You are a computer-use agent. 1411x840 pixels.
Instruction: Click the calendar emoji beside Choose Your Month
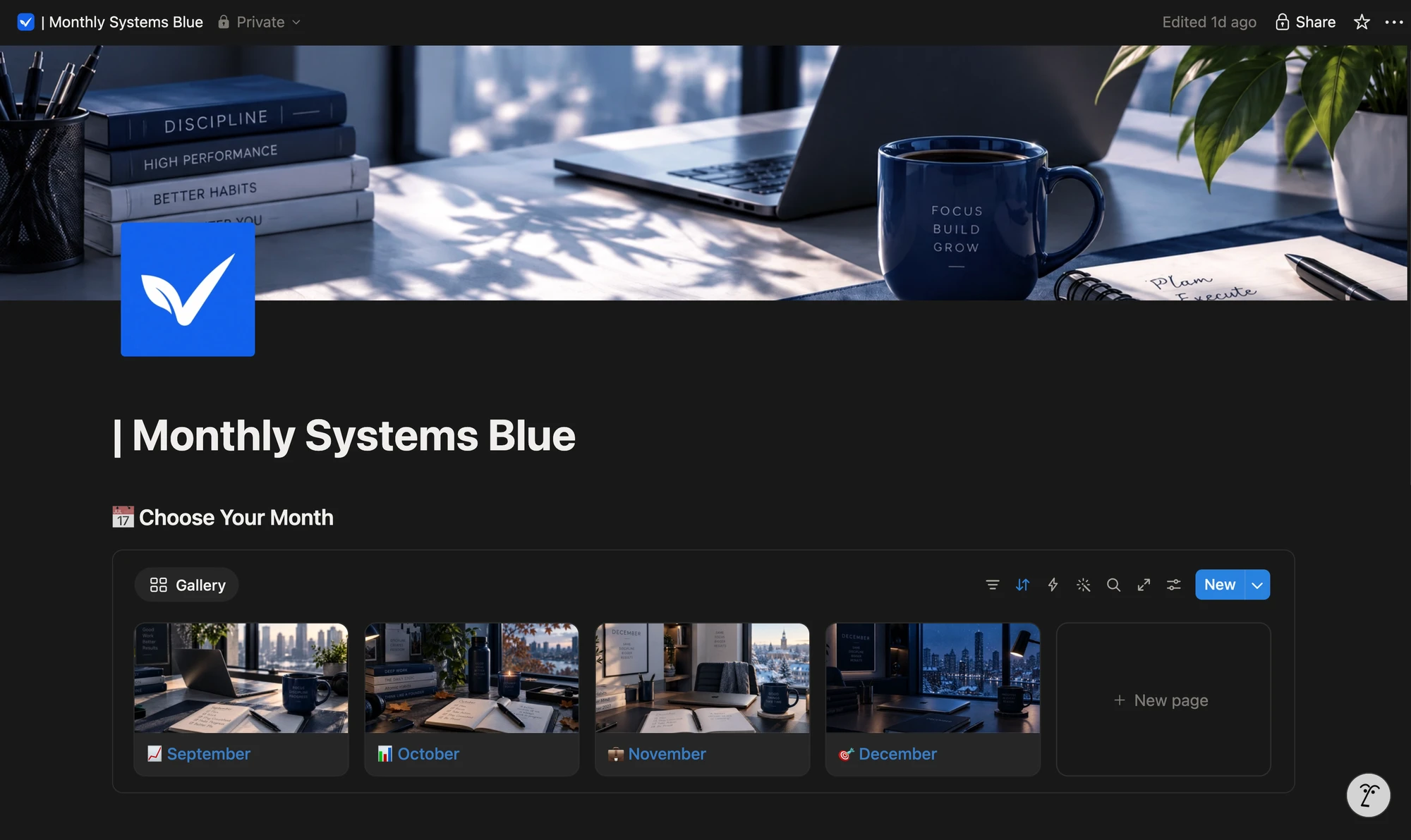[x=123, y=517]
